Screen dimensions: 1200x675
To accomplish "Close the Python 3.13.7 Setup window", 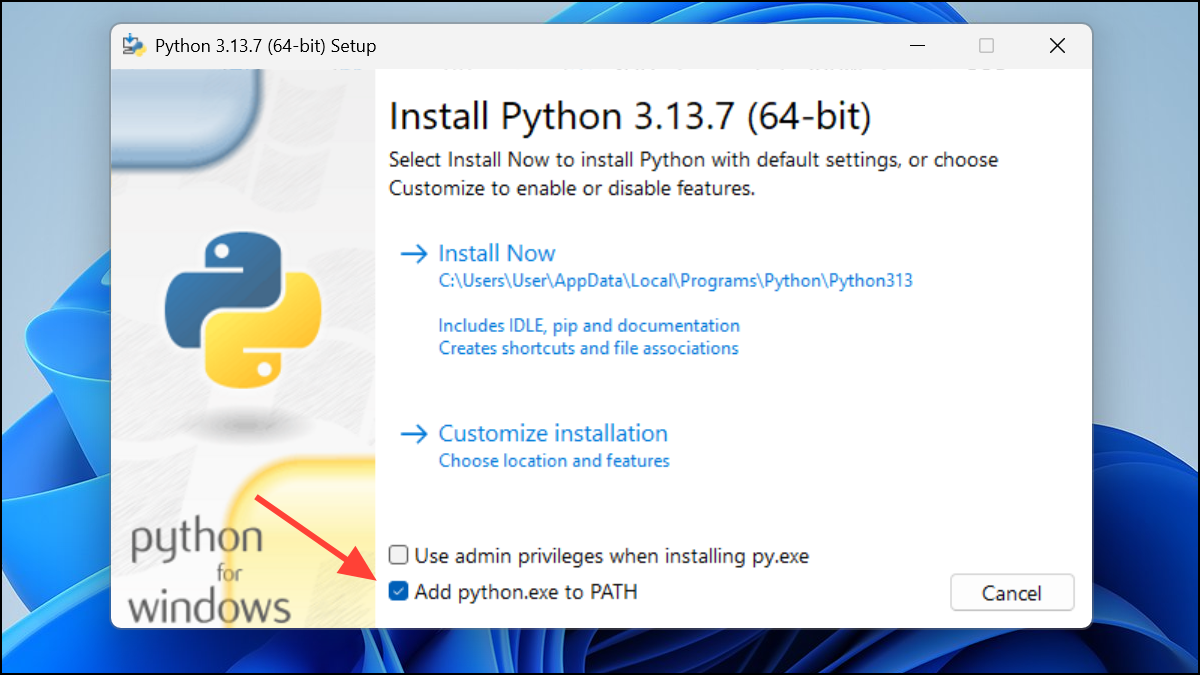I will [x=1057, y=46].
